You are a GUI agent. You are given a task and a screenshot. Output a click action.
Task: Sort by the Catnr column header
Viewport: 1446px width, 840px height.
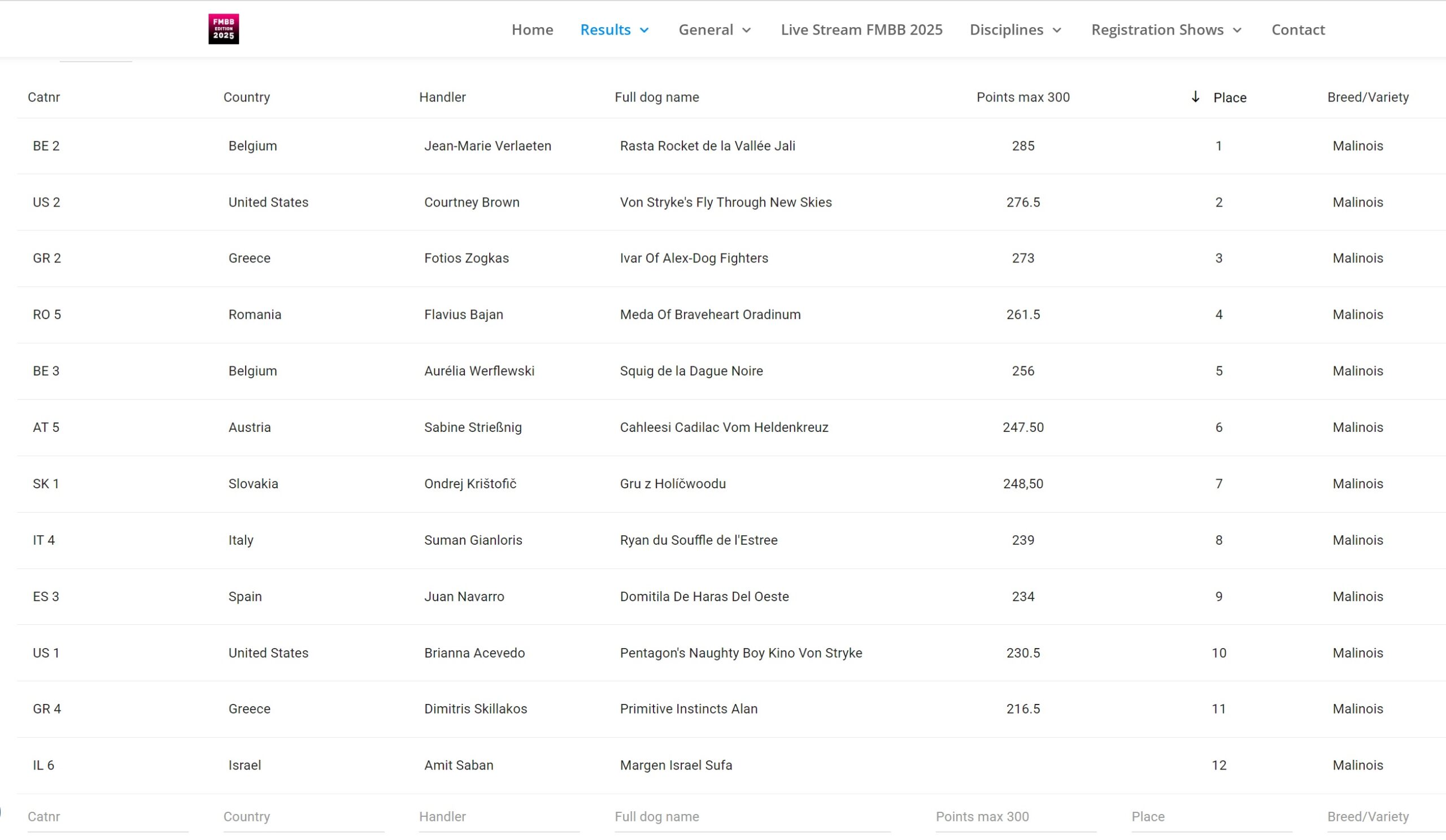(43, 97)
